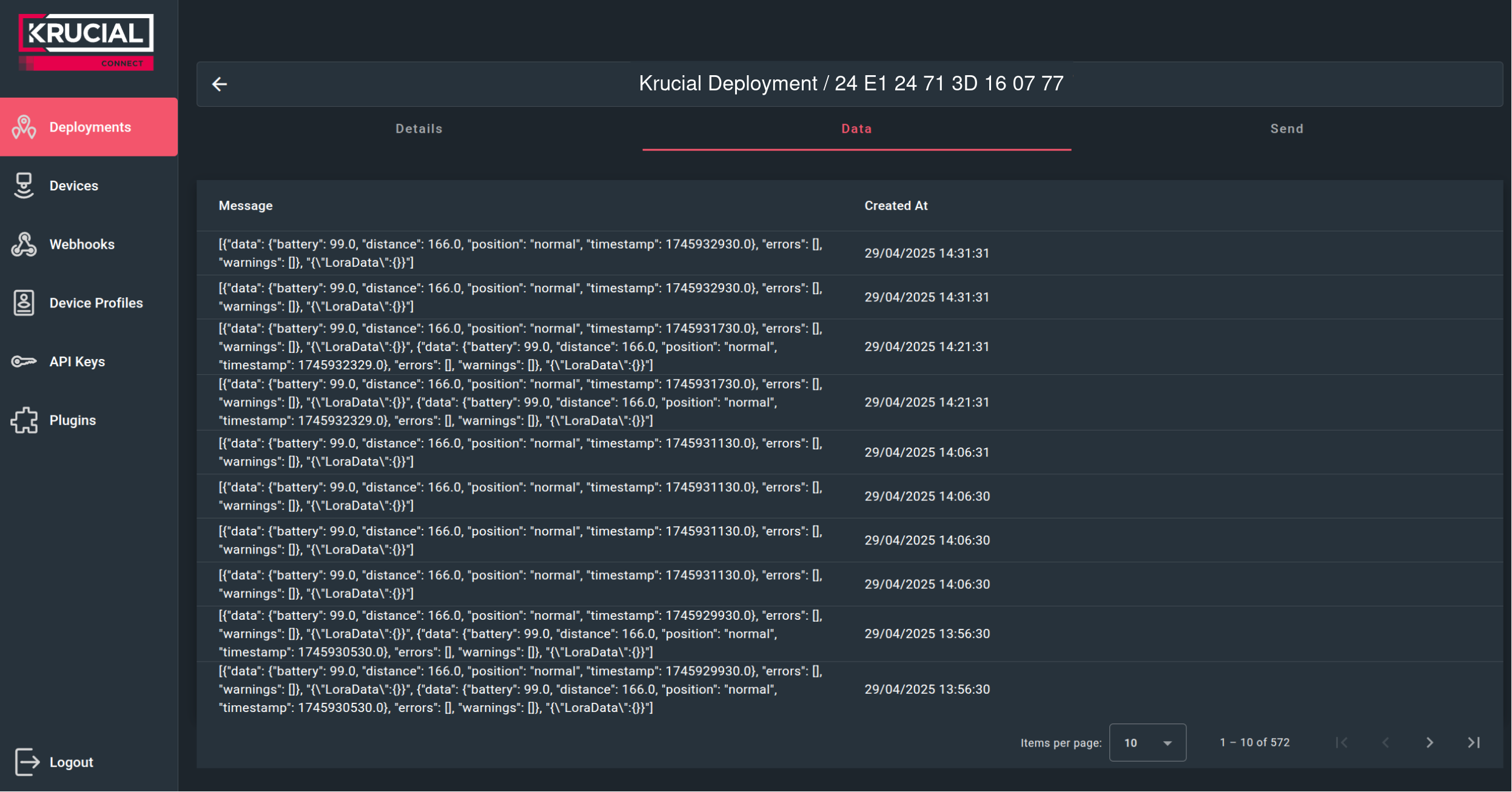The image size is (1512, 792).
Task: Click the Device Profiles badge icon
Action: (24, 303)
